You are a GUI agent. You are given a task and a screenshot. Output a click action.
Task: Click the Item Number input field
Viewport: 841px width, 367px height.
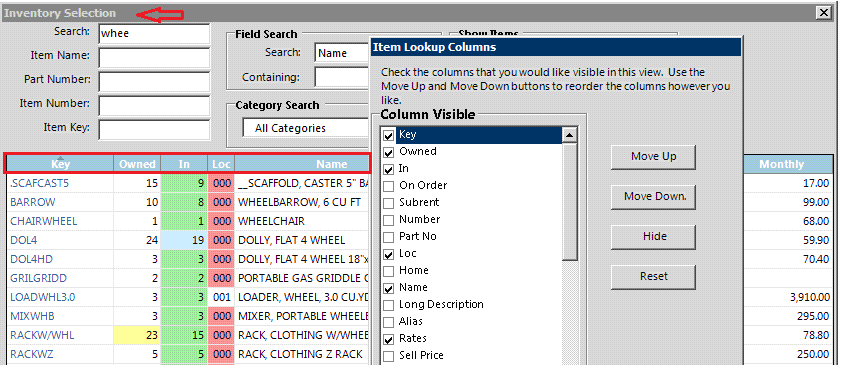coord(154,105)
